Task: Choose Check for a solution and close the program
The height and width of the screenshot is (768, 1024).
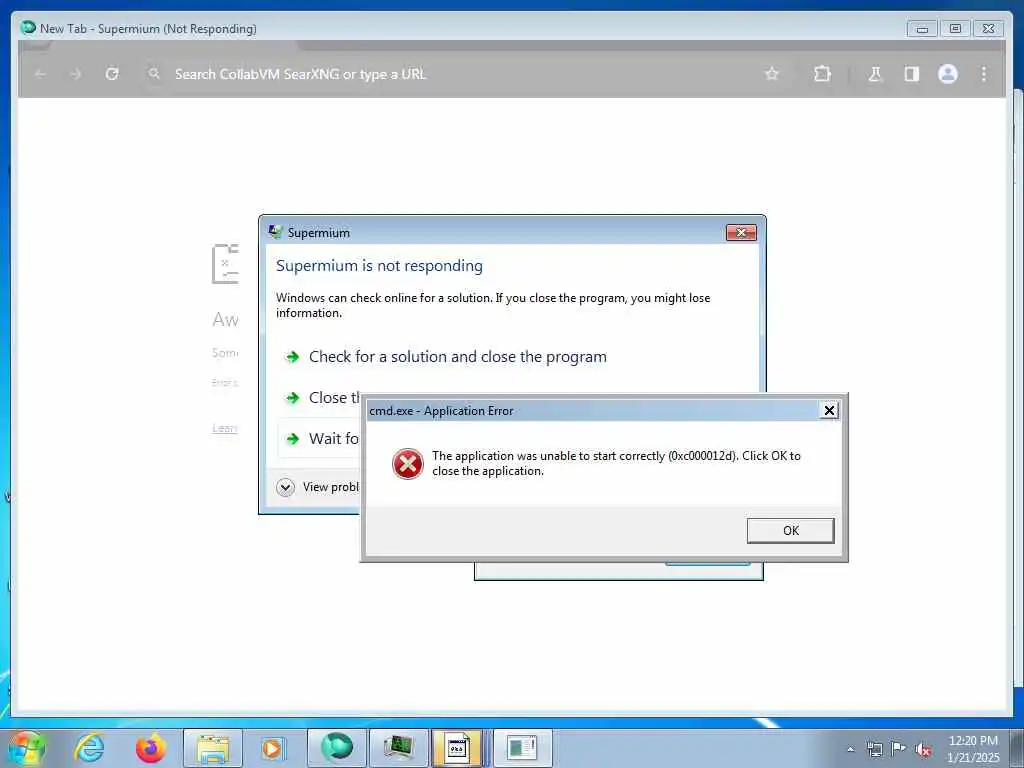Action: 446,357
